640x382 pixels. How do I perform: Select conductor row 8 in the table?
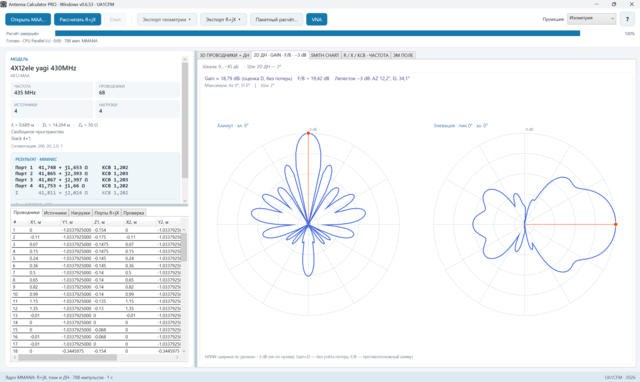click(96, 280)
